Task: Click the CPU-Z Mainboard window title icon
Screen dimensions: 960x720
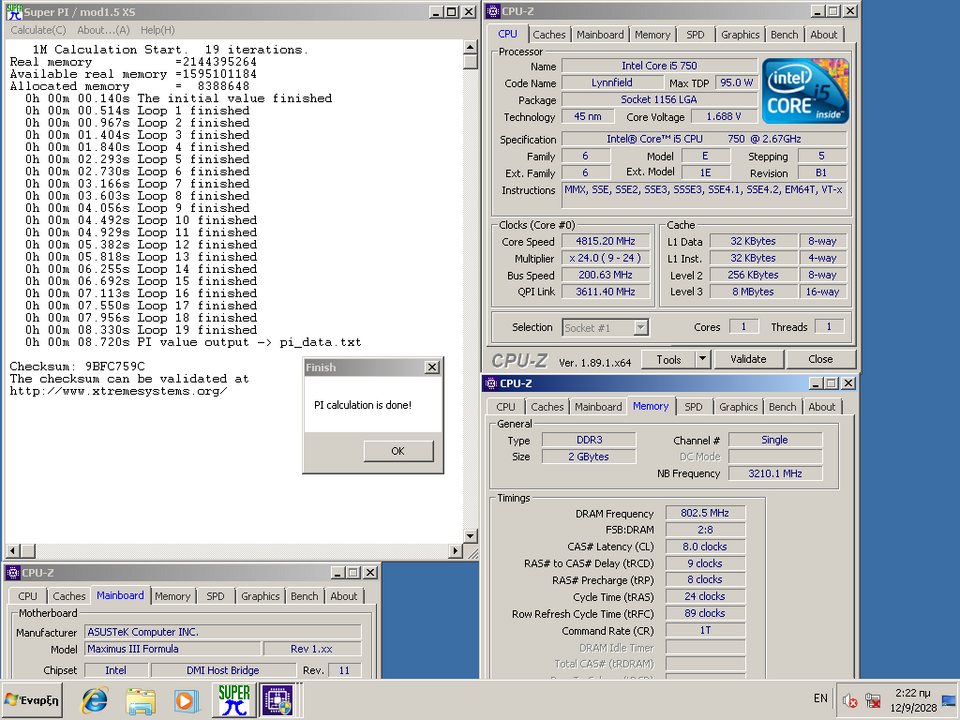Action: 13,573
